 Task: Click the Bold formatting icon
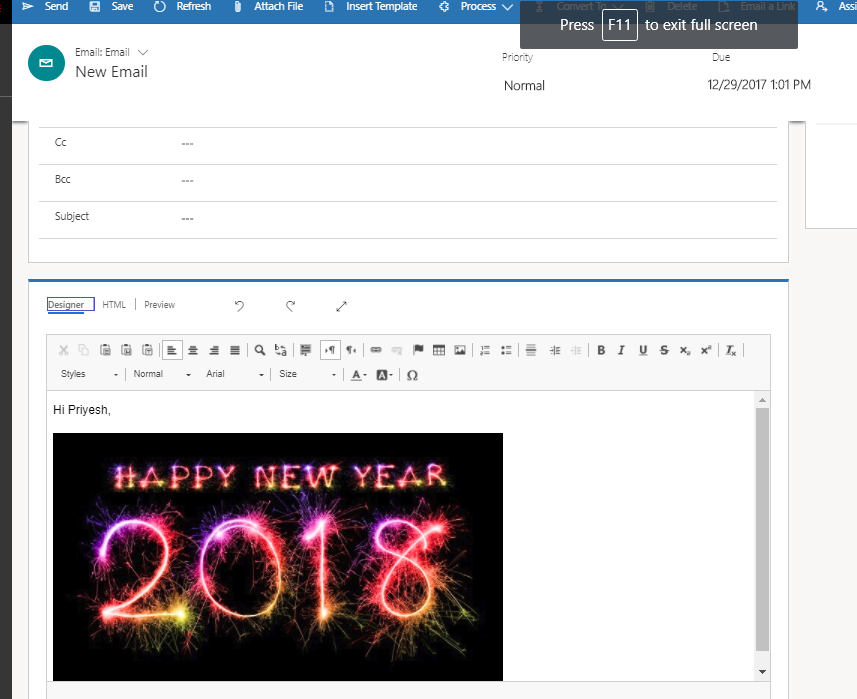click(x=601, y=350)
